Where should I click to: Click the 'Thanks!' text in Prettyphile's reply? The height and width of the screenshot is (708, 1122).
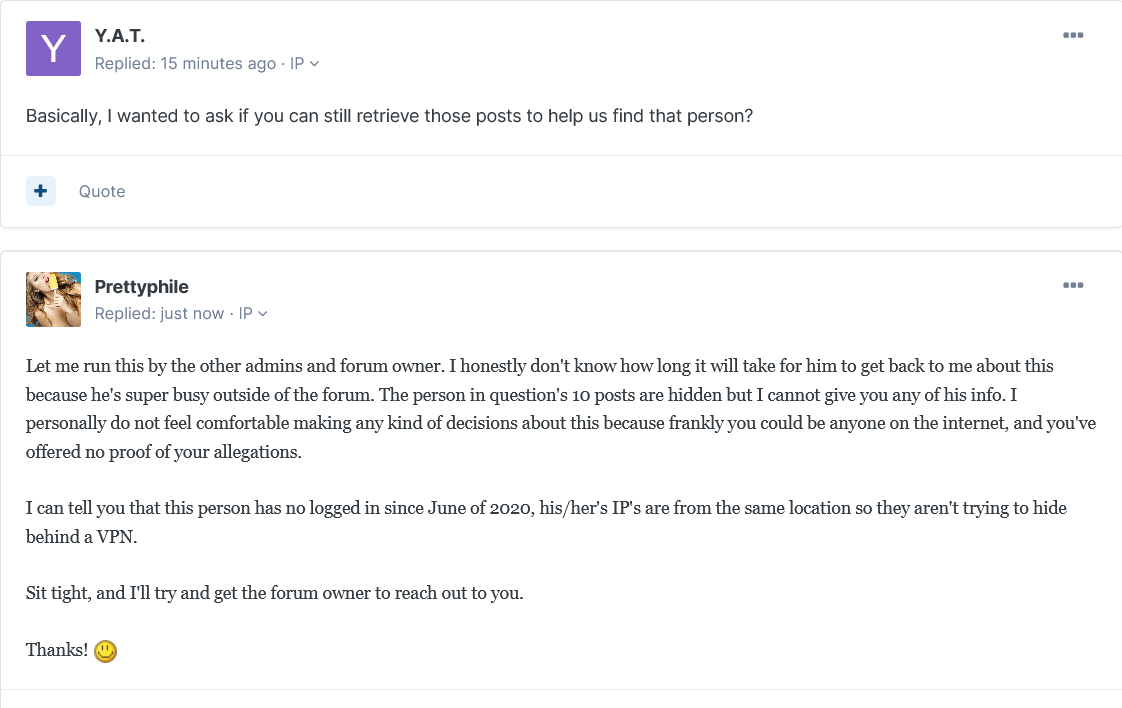pos(57,651)
